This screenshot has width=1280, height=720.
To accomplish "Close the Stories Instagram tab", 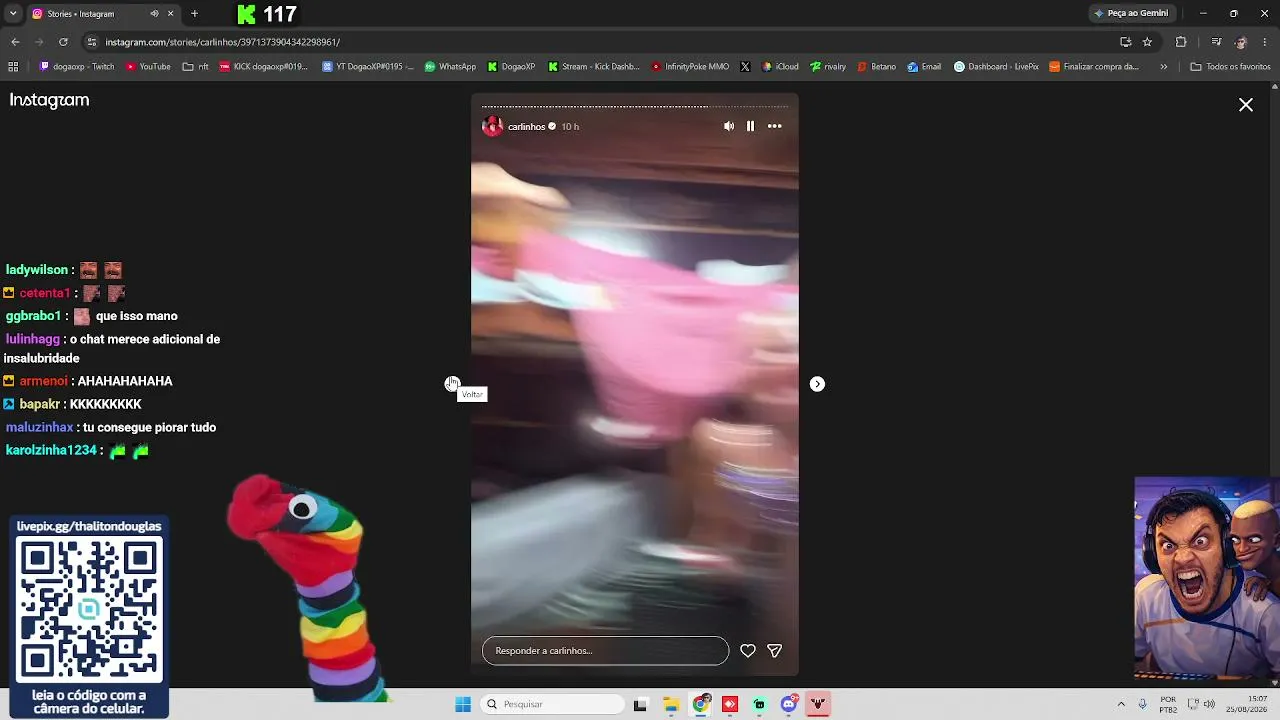I will click(x=171, y=14).
